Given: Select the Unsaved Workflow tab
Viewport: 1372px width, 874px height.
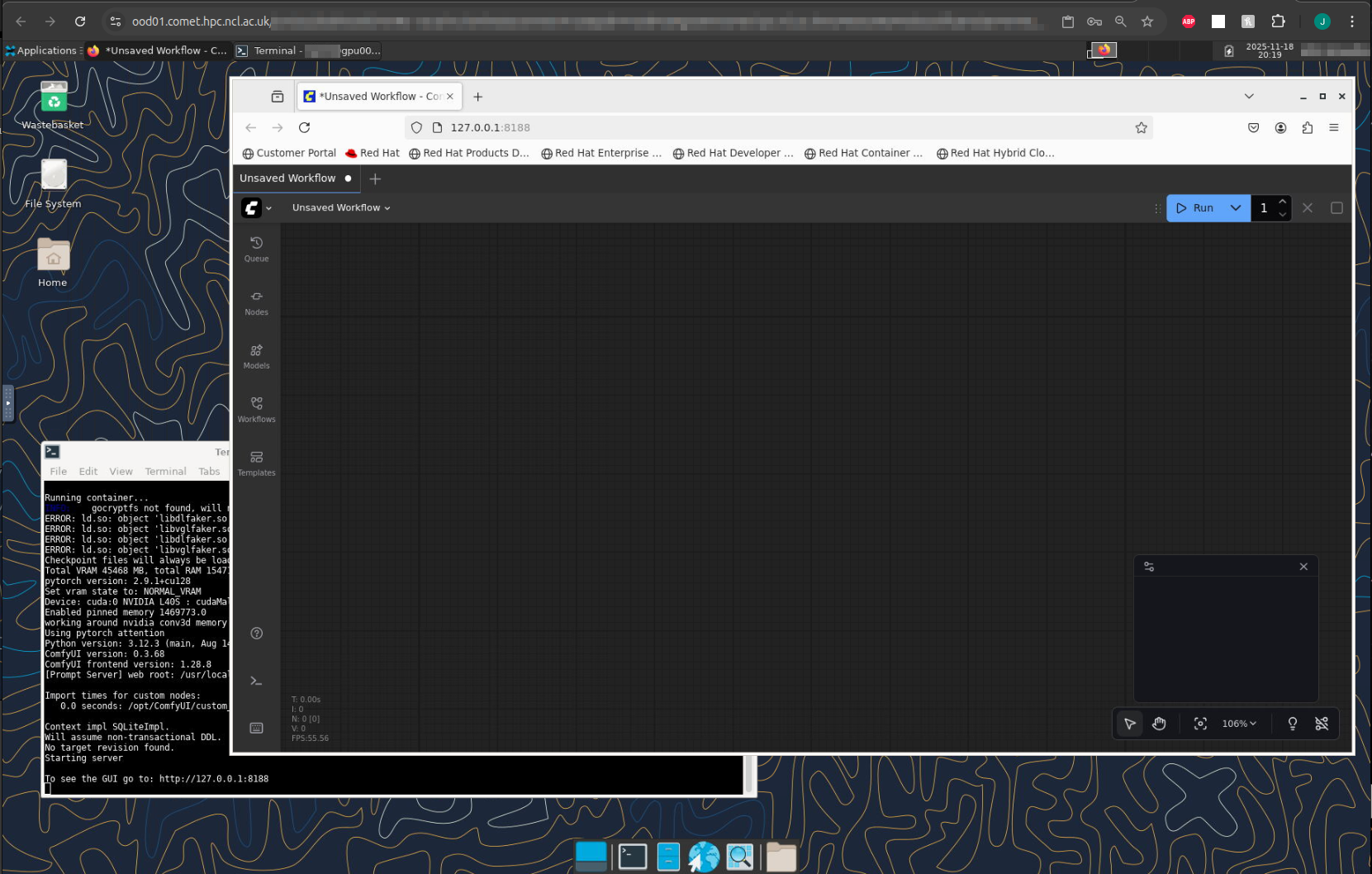Looking at the screenshot, I should pos(287,178).
